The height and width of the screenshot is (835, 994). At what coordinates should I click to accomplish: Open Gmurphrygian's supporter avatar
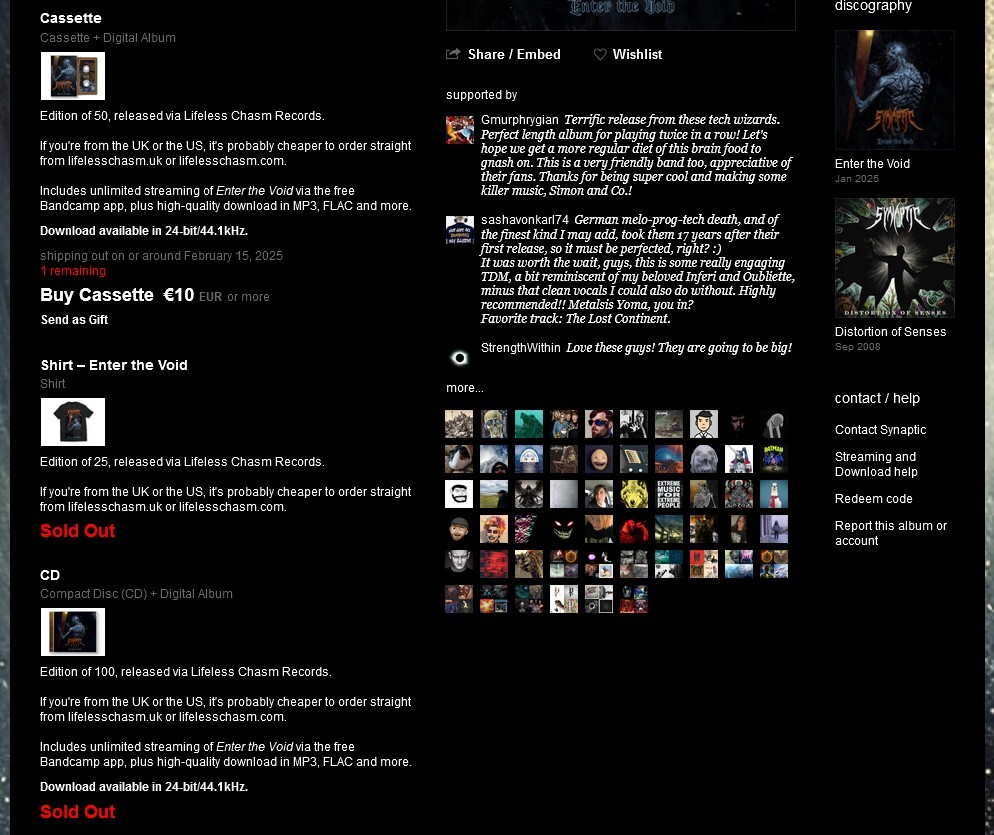pos(460,130)
